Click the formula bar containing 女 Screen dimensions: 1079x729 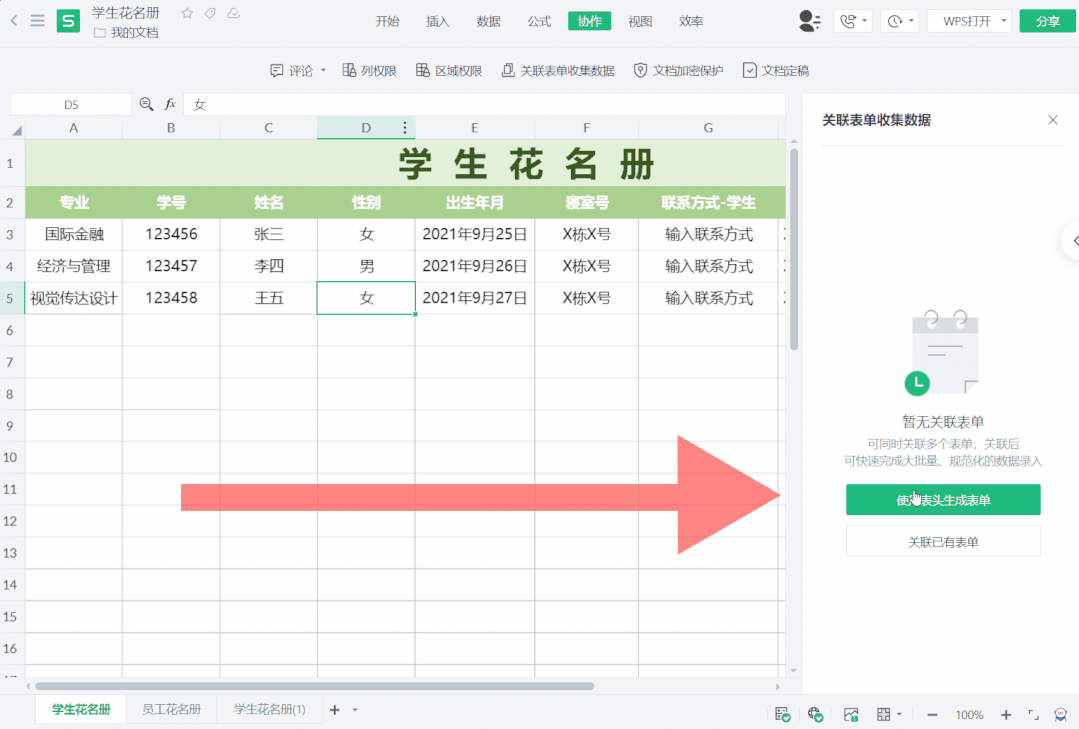coord(484,105)
